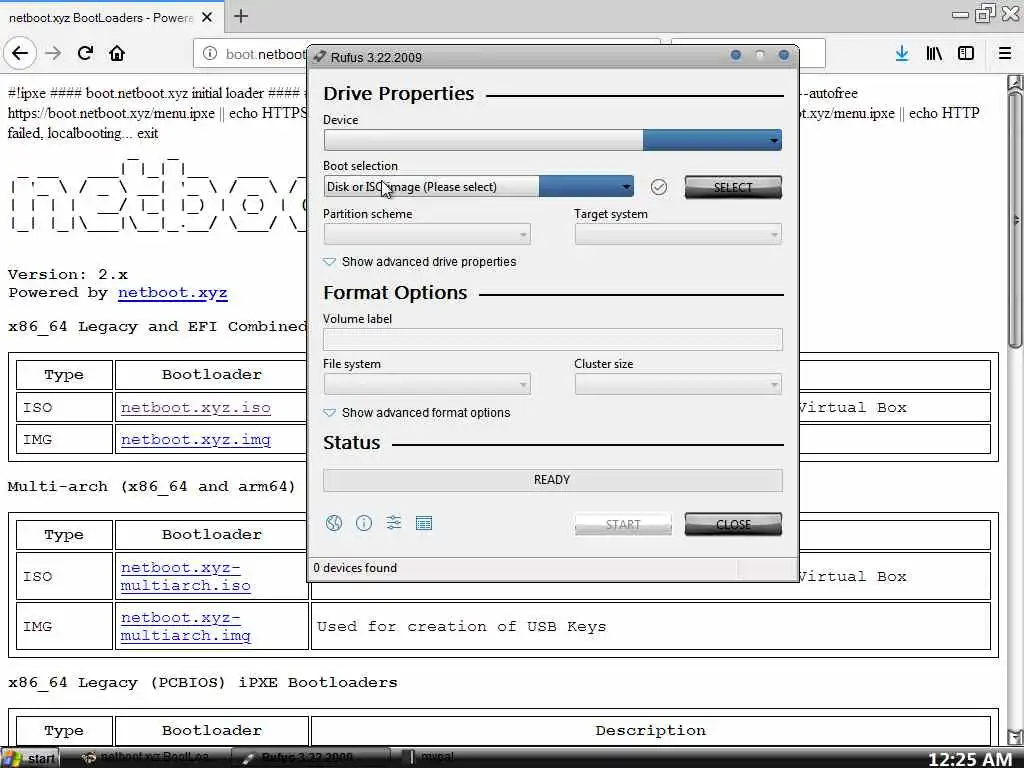Click the 'Version: 2.x' text
Screen dimensions: 1024x768
[x=68, y=274]
